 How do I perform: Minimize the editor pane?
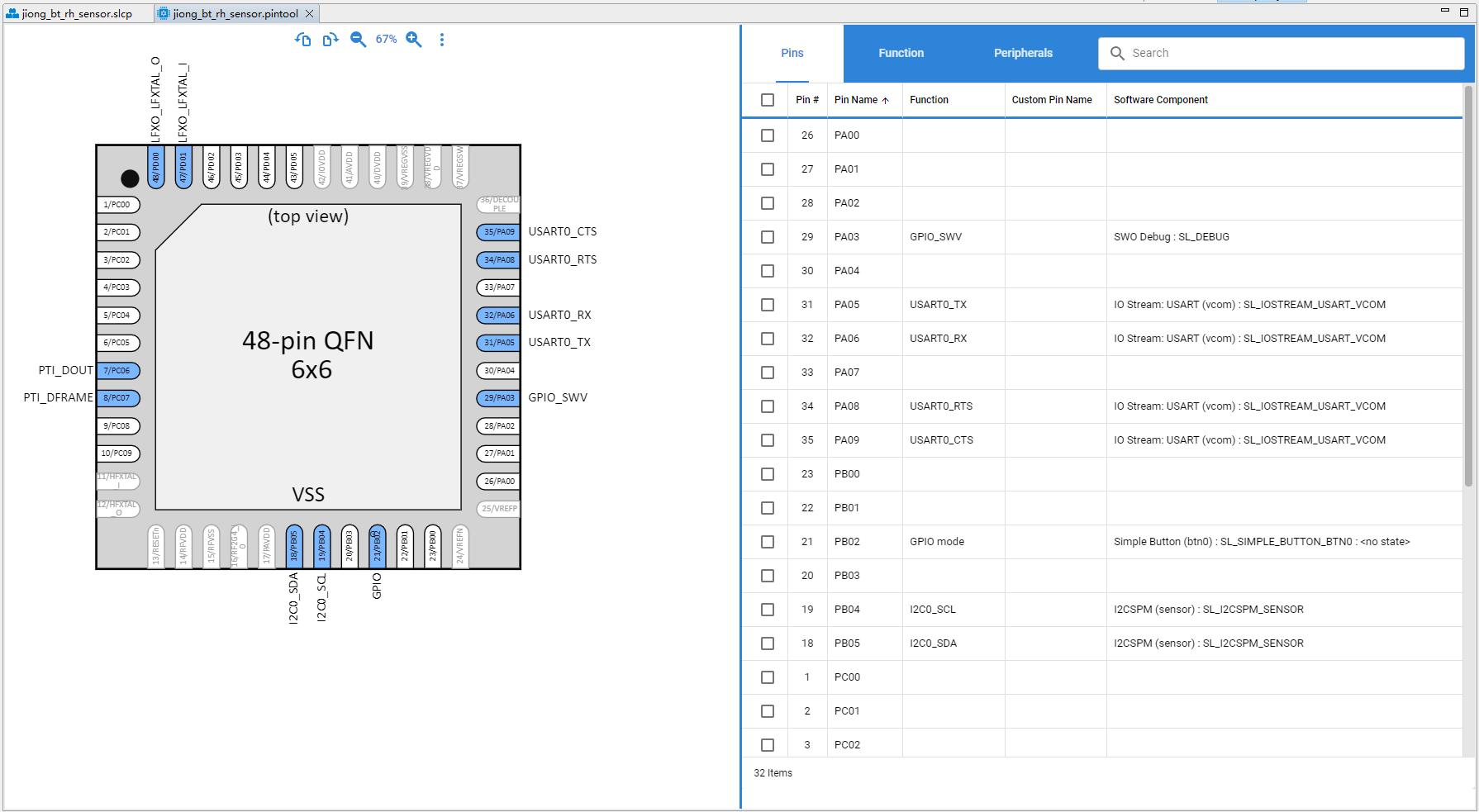[1444, 11]
